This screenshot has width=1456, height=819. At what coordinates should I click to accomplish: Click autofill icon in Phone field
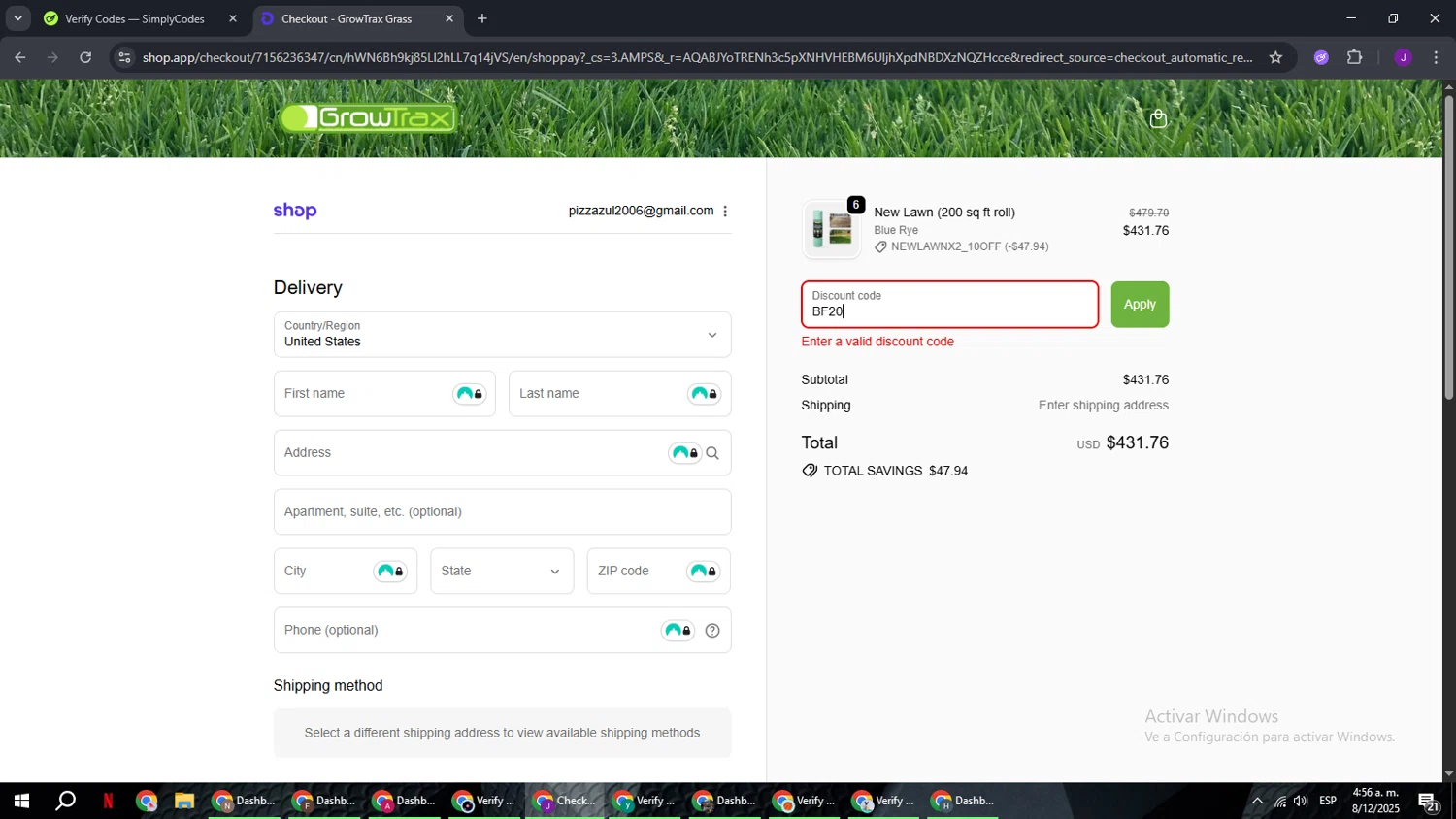click(x=678, y=631)
